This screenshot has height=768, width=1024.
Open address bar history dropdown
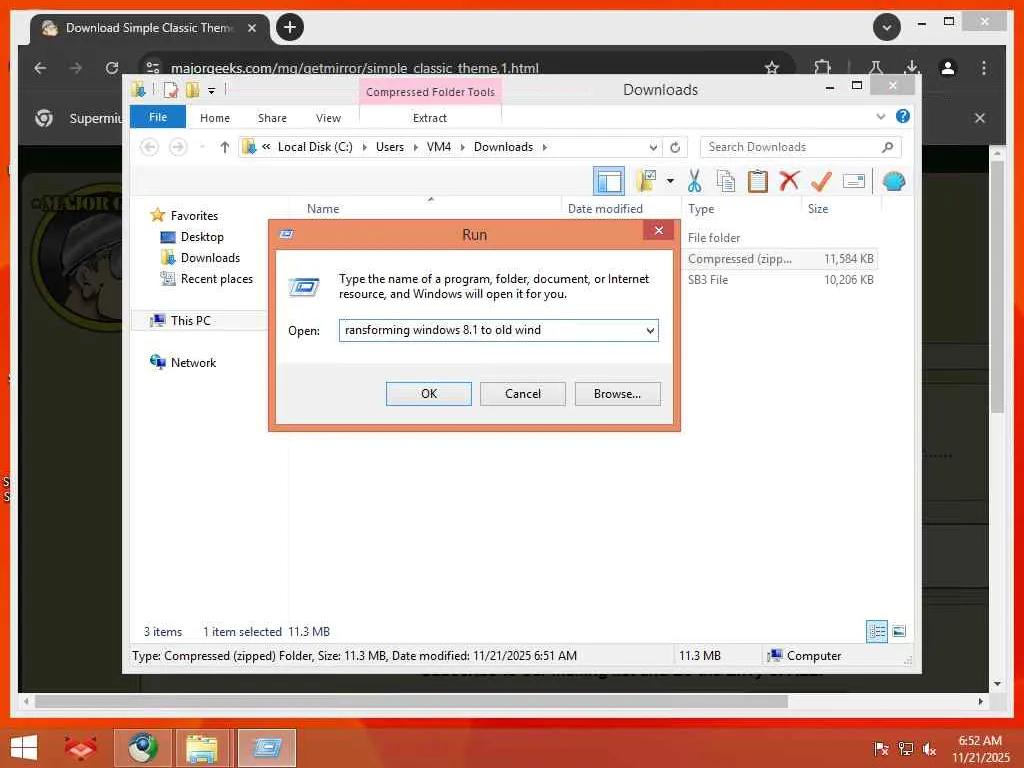pyautogui.click(x=652, y=147)
